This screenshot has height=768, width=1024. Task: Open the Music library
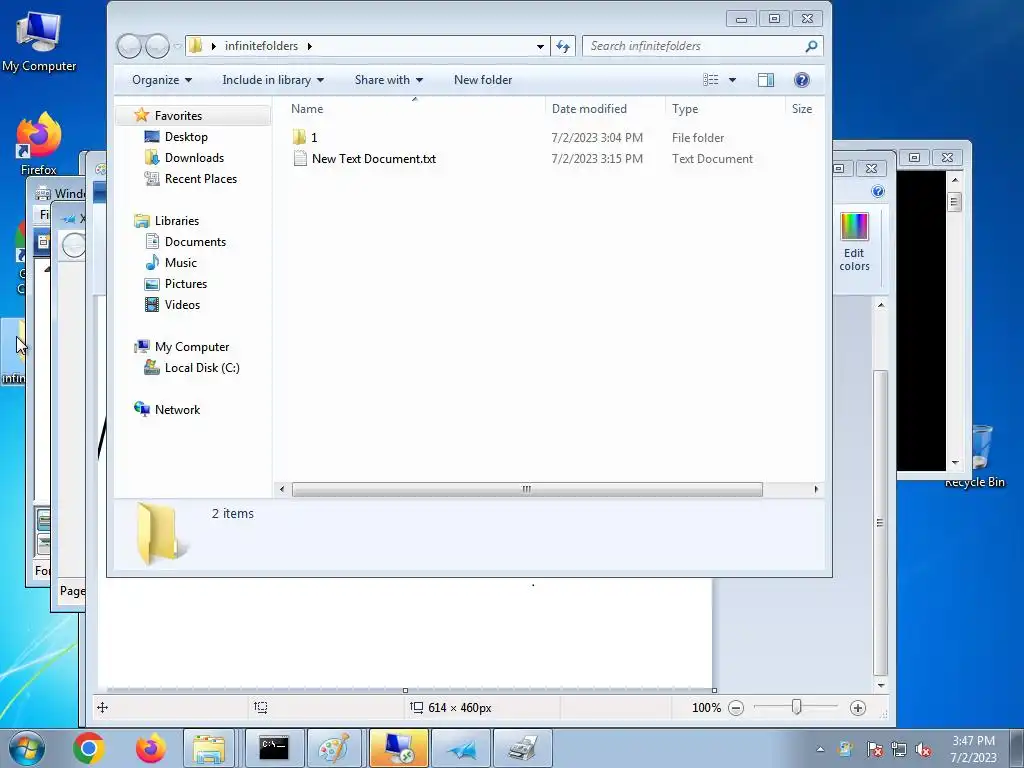point(180,263)
